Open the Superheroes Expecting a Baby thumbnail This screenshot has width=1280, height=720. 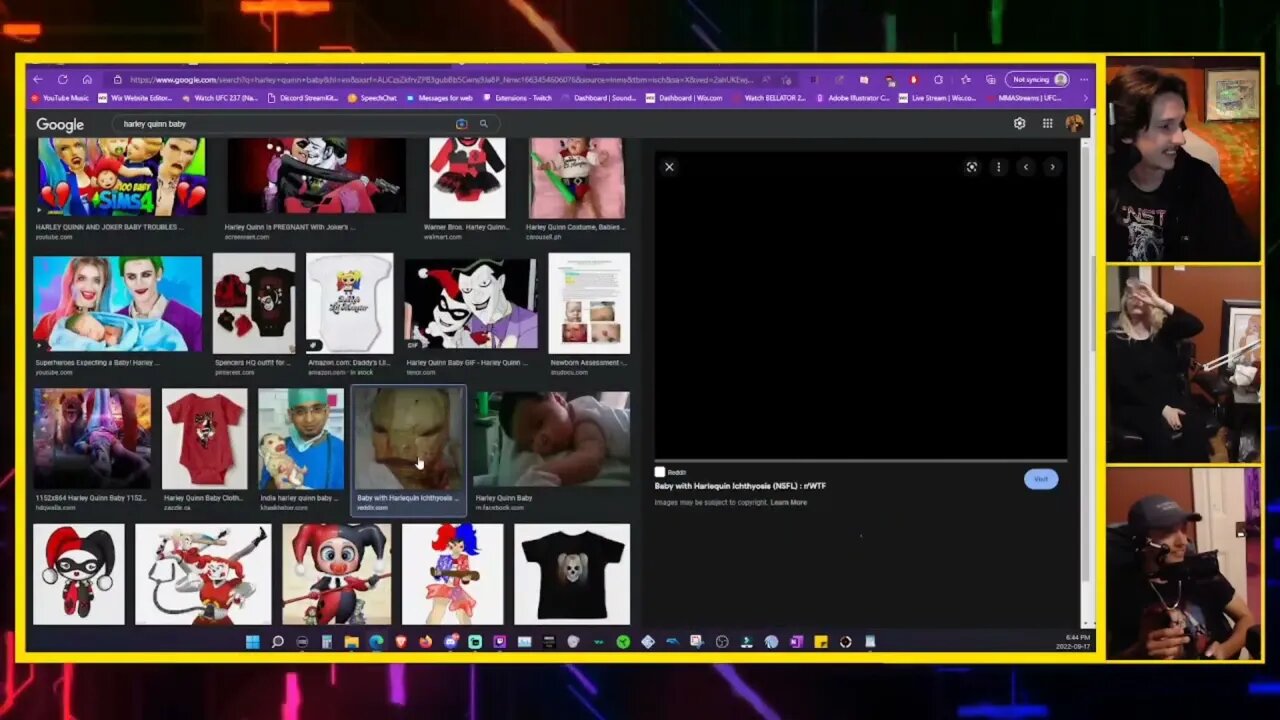[x=117, y=304]
